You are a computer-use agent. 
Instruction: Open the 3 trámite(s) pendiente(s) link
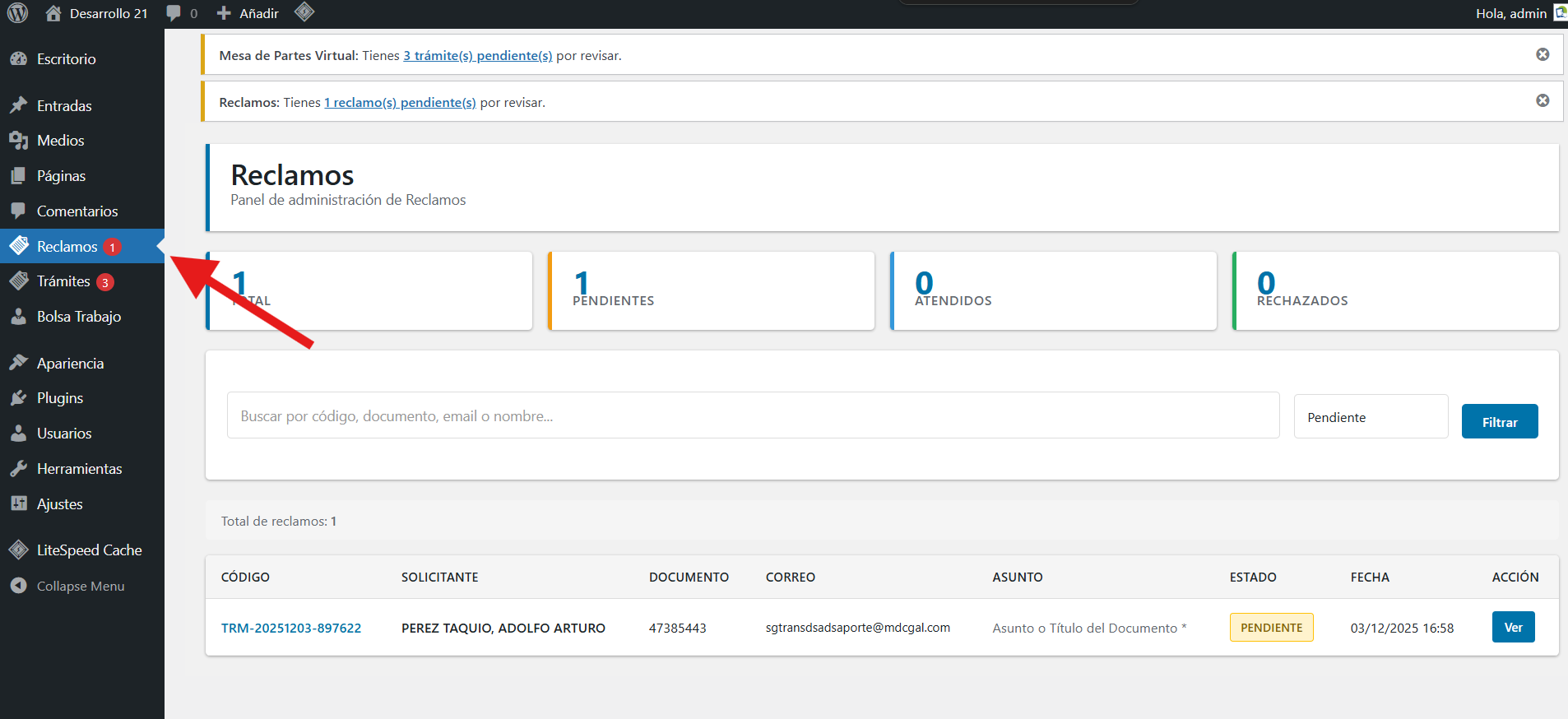tap(477, 56)
